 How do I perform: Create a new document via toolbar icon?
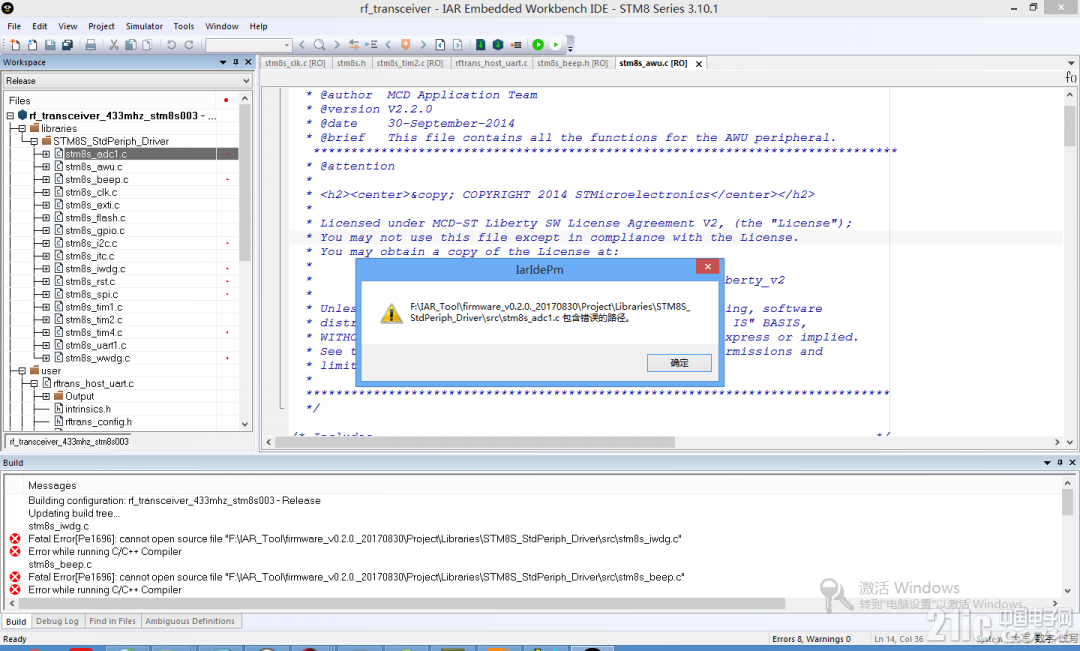[15, 45]
